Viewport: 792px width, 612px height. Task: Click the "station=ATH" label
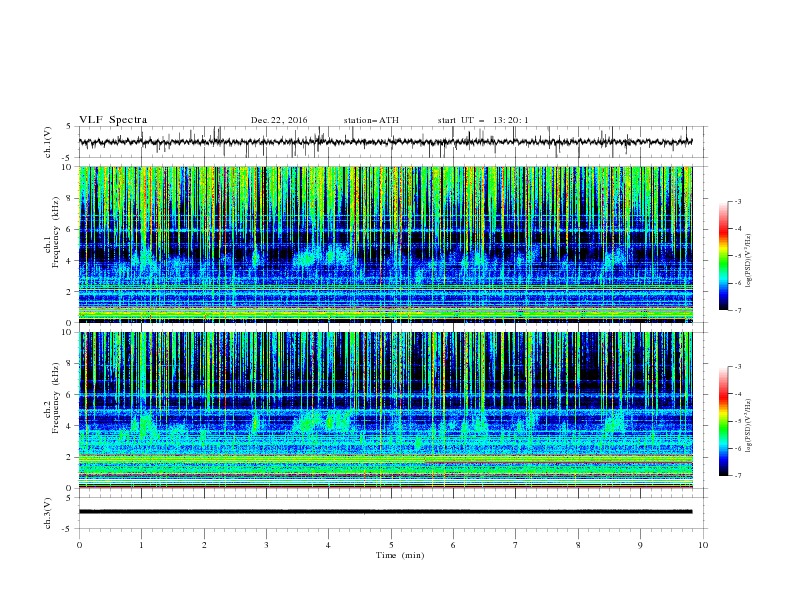(x=371, y=120)
